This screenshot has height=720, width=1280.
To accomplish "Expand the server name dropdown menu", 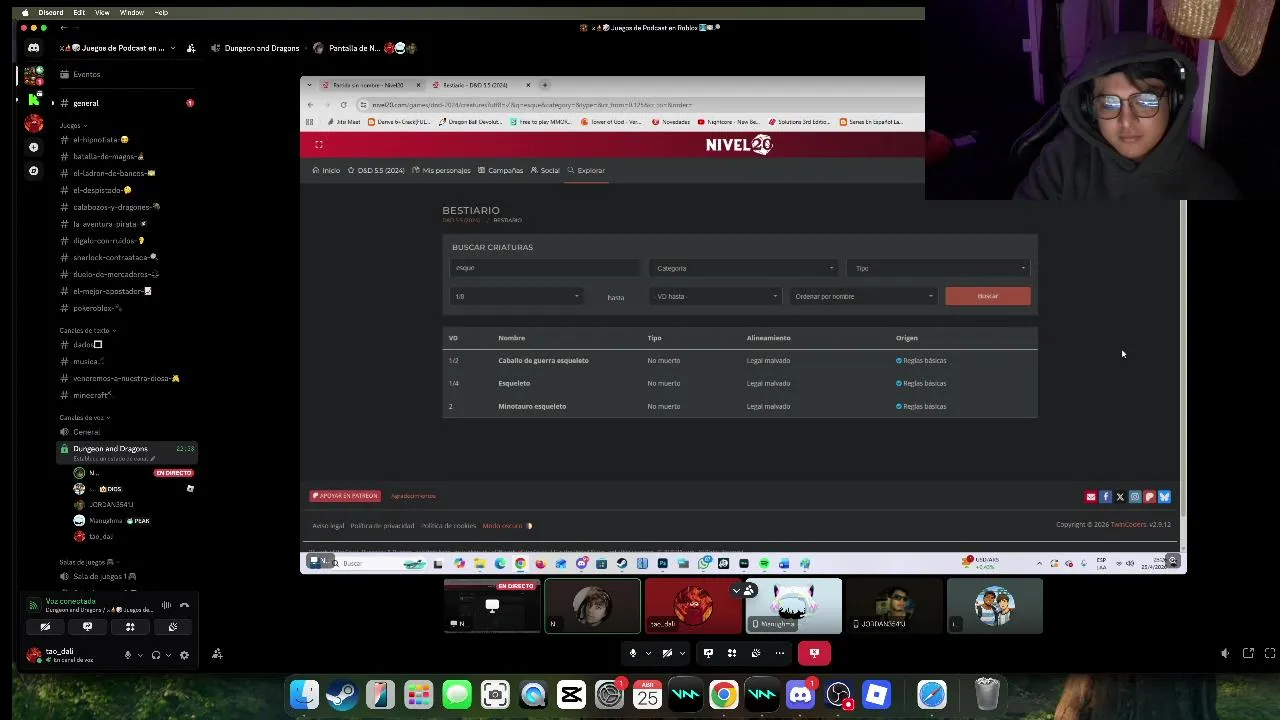I will [x=173, y=48].
